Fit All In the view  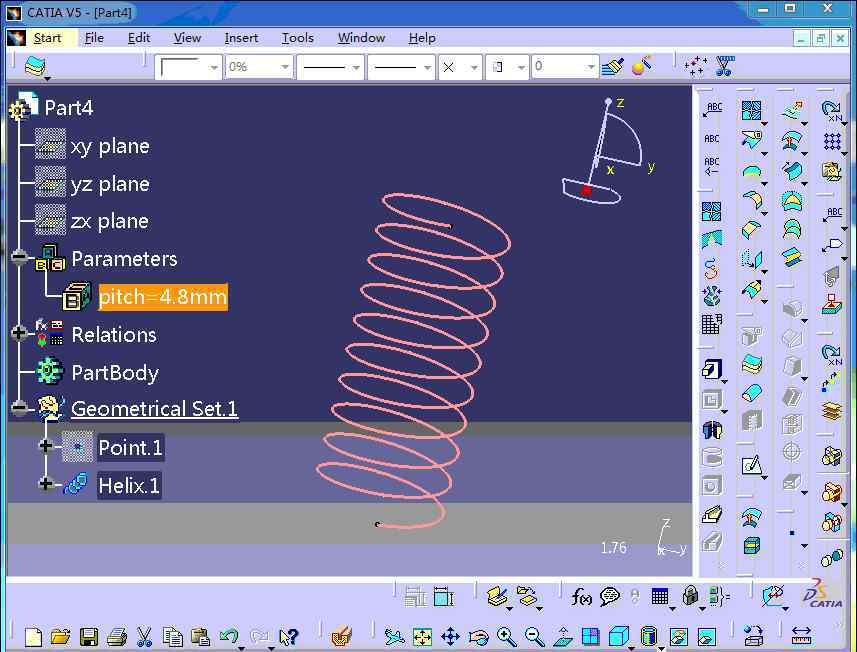(422, 637)
